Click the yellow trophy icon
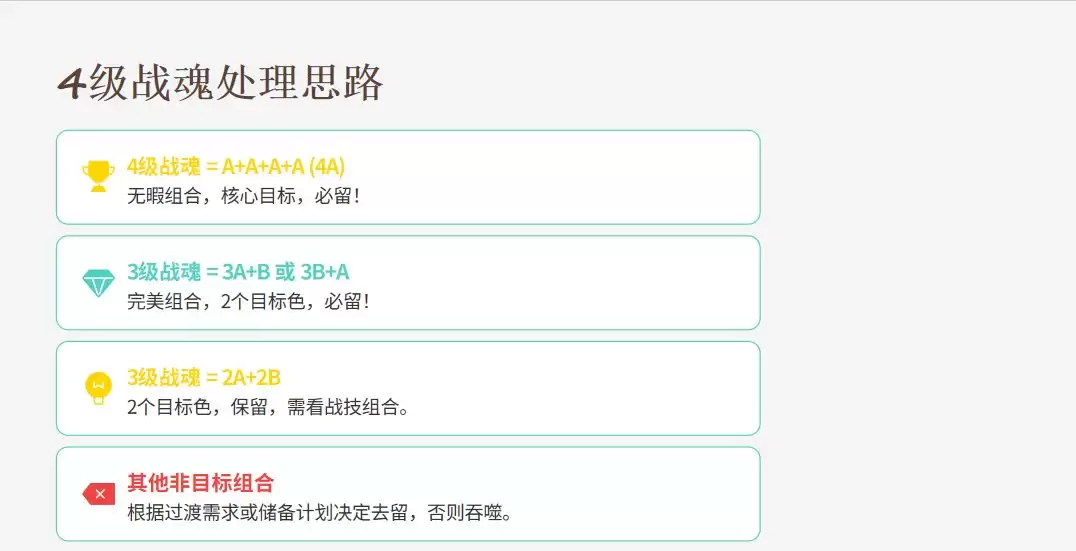Screen dimensions: 1076x551 [98, 177]
